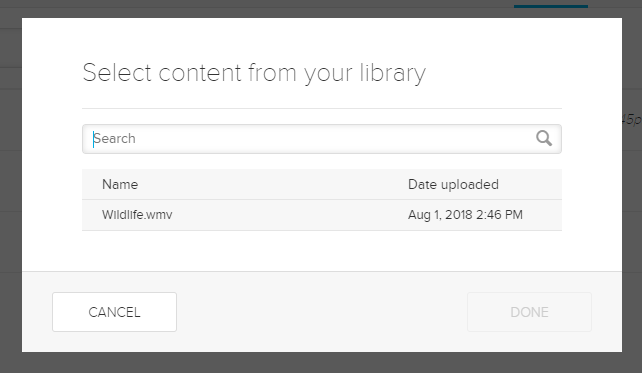Focus the Search input field
Image resolution: width=642 pixels, height=373 pixels.
pos(322,139)
